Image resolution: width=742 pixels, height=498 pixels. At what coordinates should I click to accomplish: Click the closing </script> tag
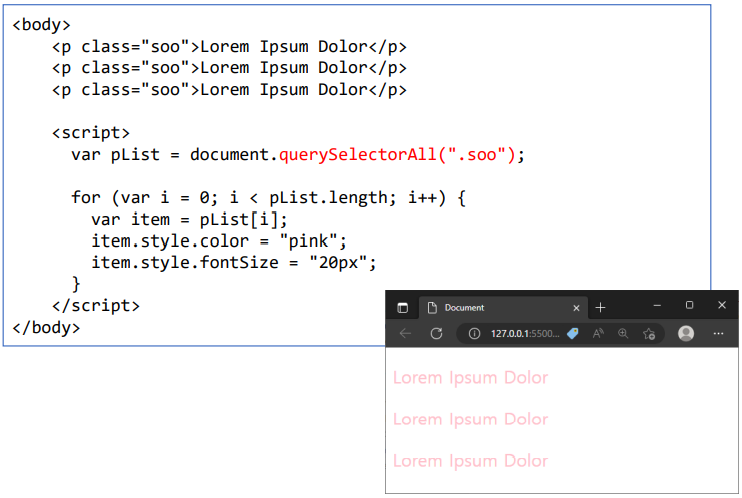coord(96,306)
